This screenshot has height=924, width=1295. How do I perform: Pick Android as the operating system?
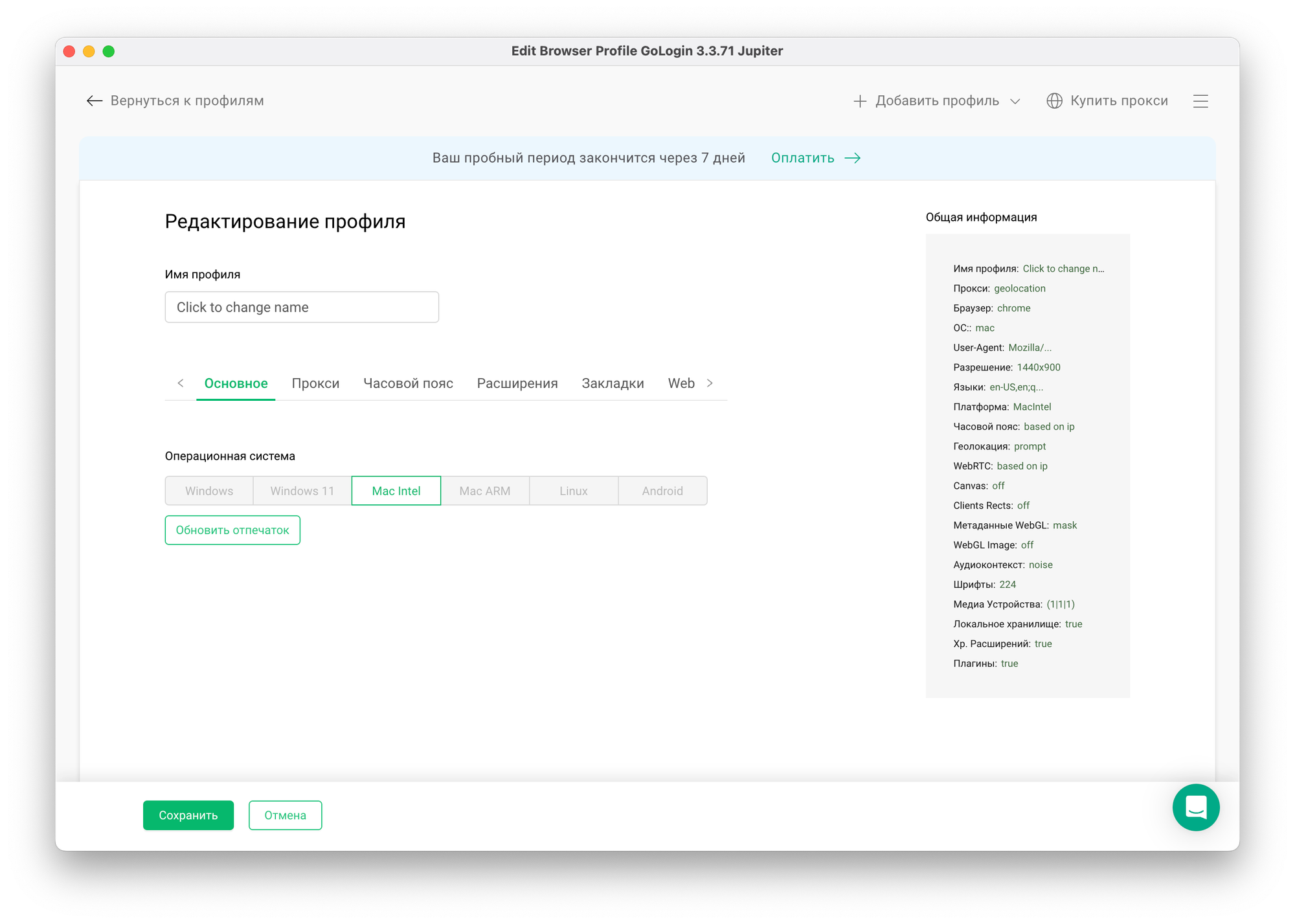(662, 491)
